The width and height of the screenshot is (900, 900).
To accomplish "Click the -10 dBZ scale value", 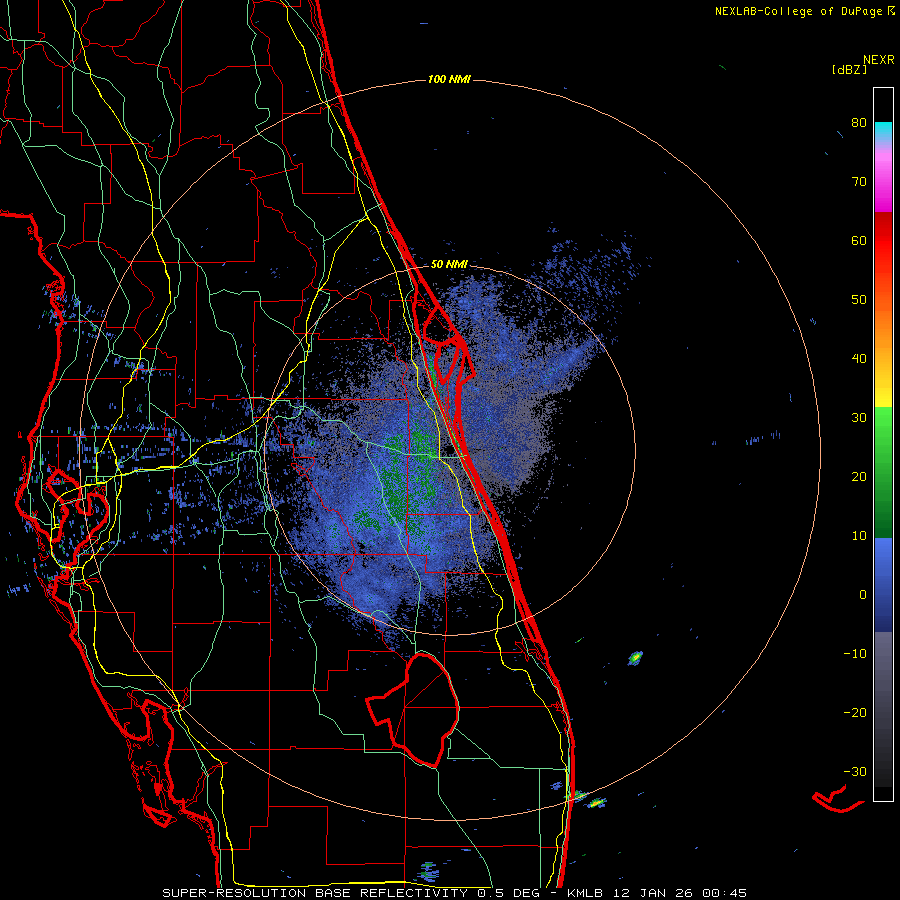I will [x=855, y=654].
